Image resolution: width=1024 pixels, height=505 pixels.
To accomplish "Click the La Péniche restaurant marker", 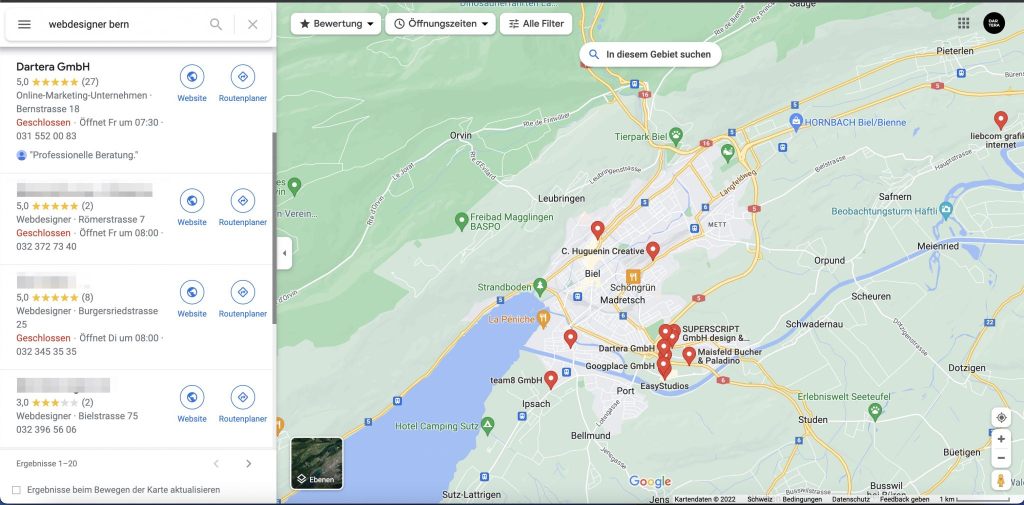I will coord(543,319).
